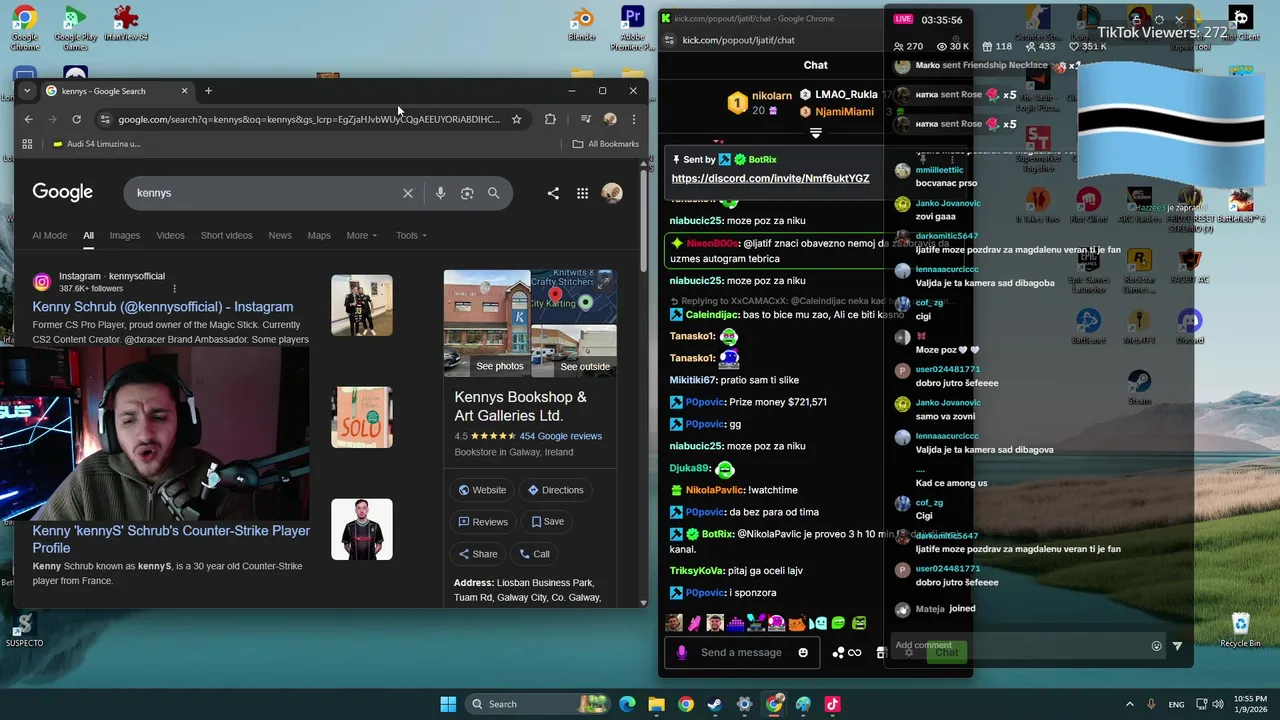The image size is (1280, 720).
Task: Open Kenny Schrub Instagram result link
Action: [163, 307]
